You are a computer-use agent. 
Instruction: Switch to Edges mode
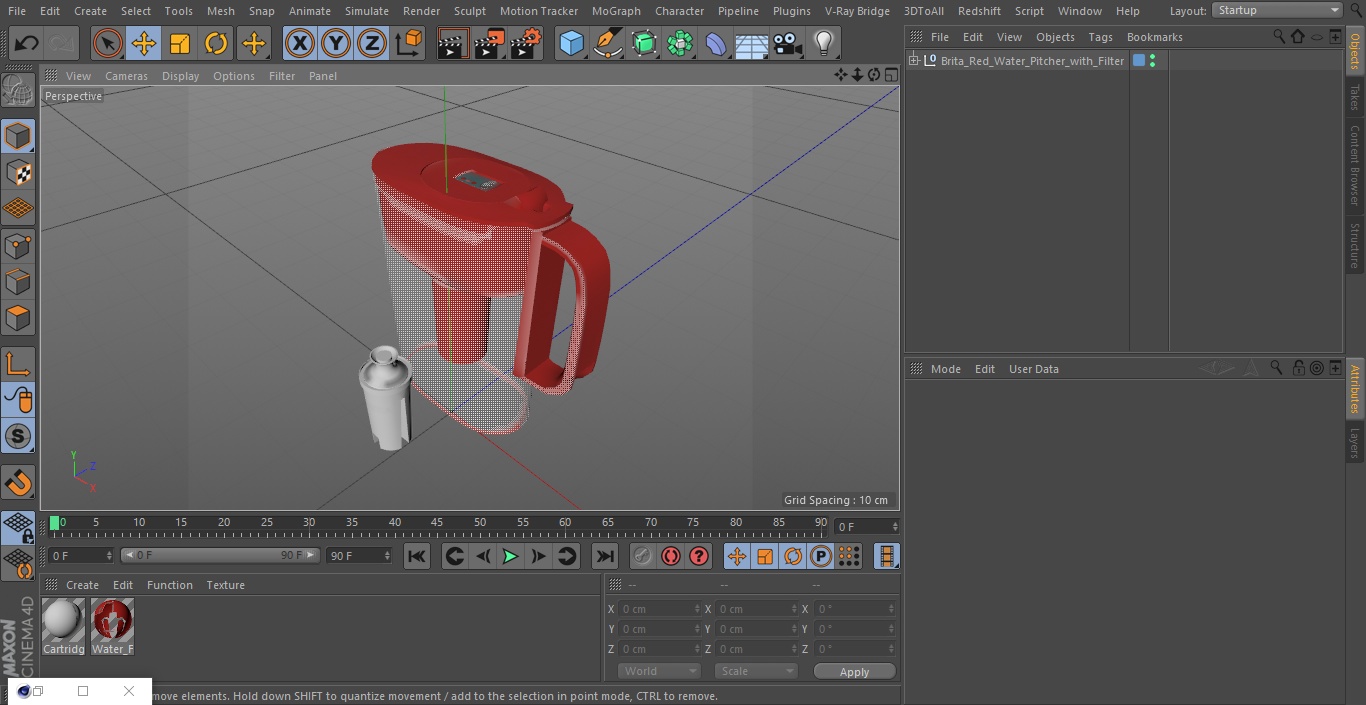[x=18, y=281]
